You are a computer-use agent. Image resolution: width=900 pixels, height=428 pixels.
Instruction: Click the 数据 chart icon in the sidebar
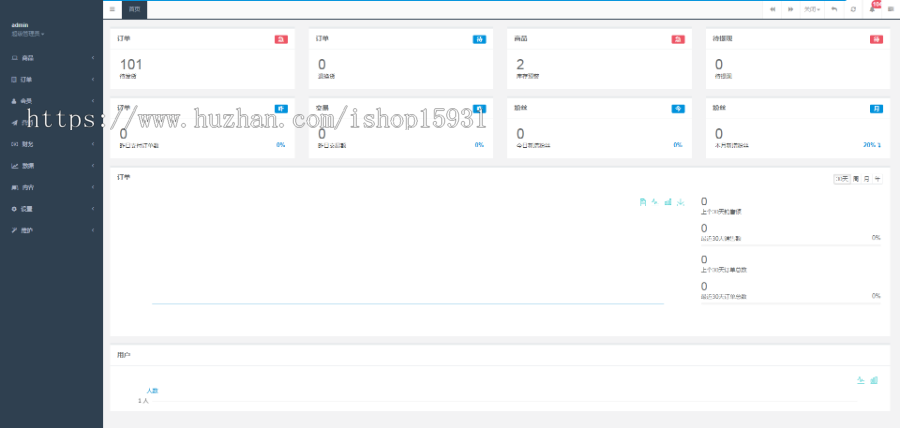[14, 166]
